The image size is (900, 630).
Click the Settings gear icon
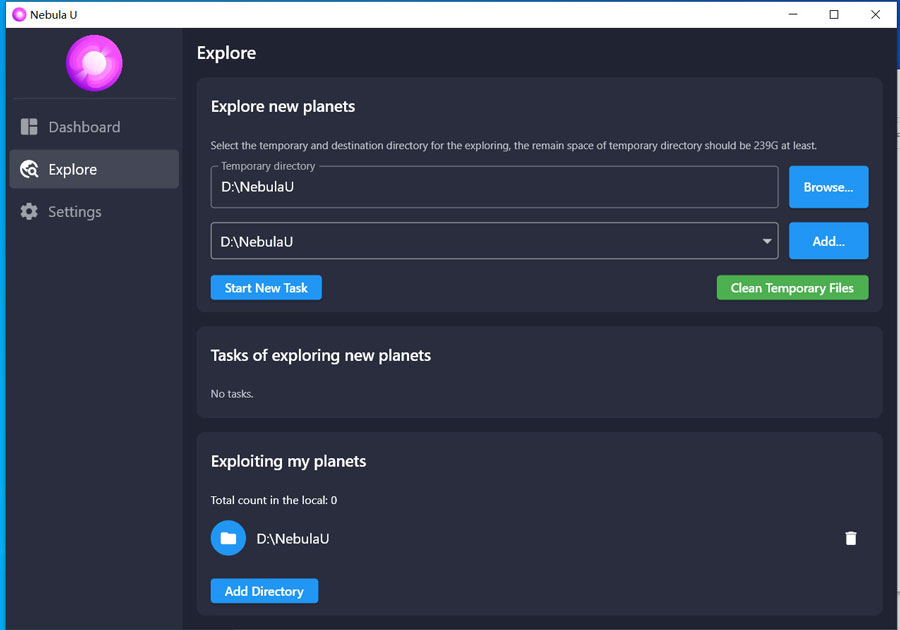click(x=29, y=212)
